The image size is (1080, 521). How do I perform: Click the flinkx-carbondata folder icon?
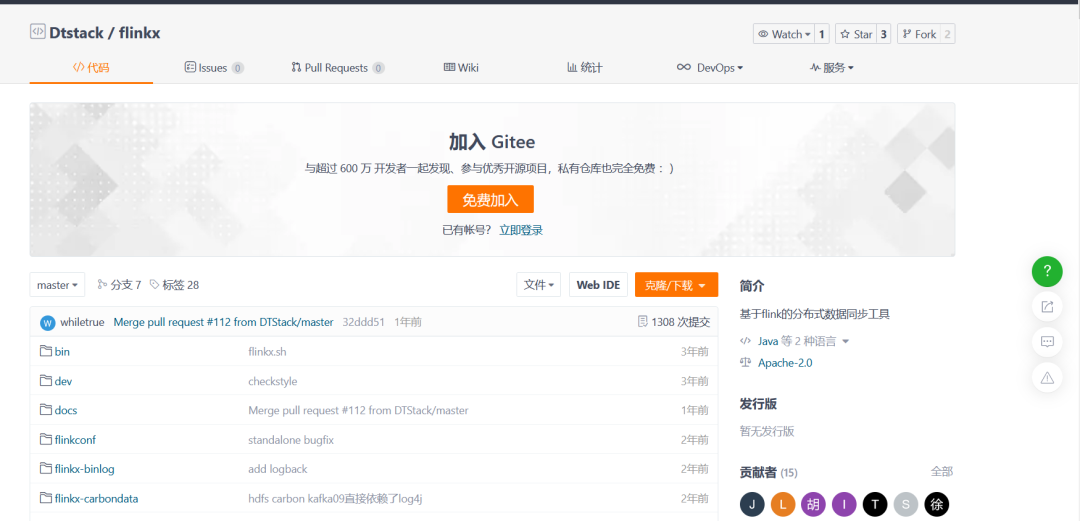[x=46, y=498]
